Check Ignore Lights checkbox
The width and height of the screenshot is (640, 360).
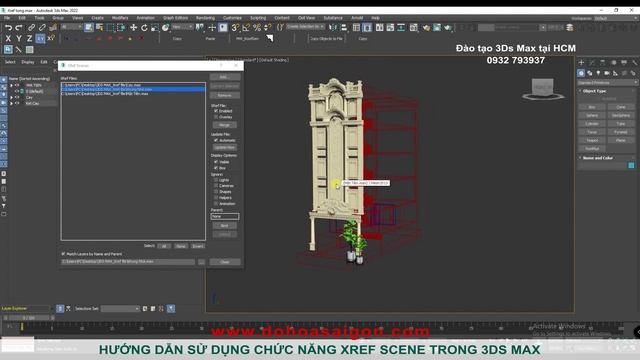(x=216, y=180)
